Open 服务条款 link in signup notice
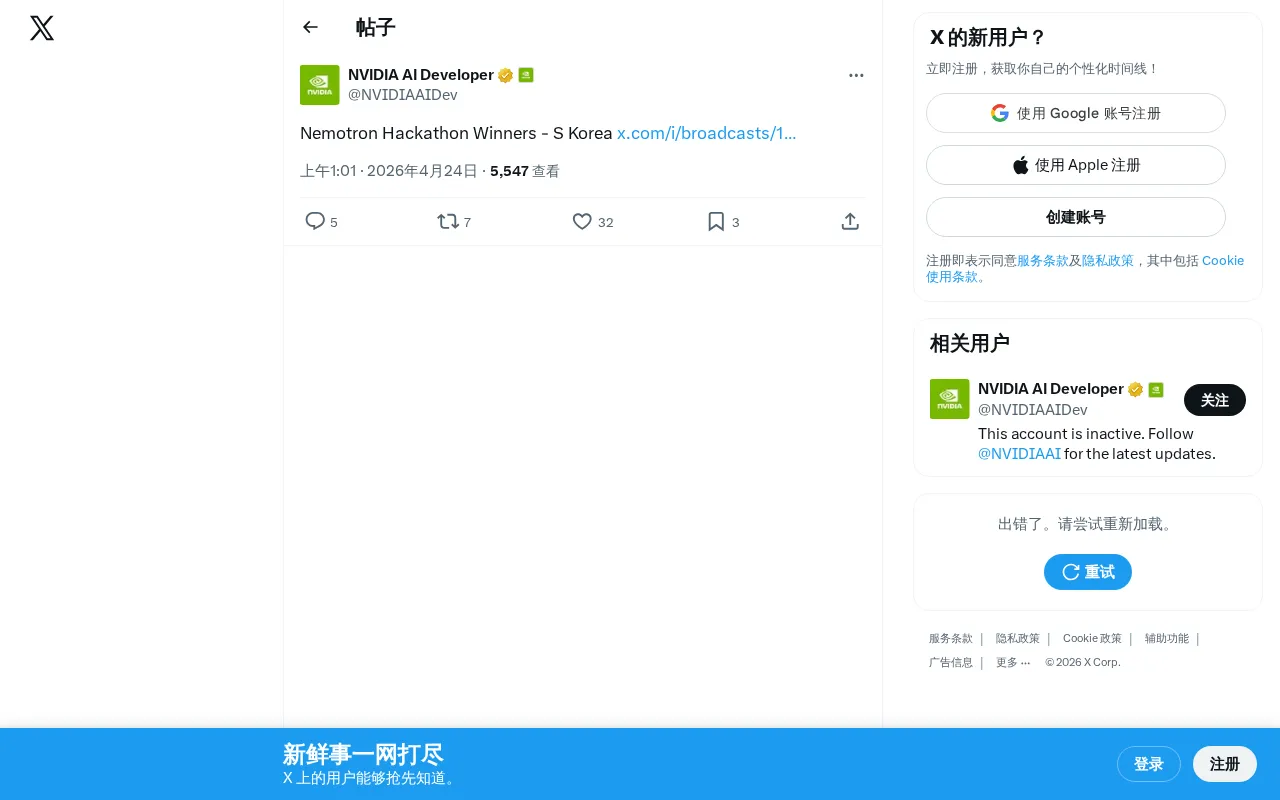1280x800 pixels. 1043,261
